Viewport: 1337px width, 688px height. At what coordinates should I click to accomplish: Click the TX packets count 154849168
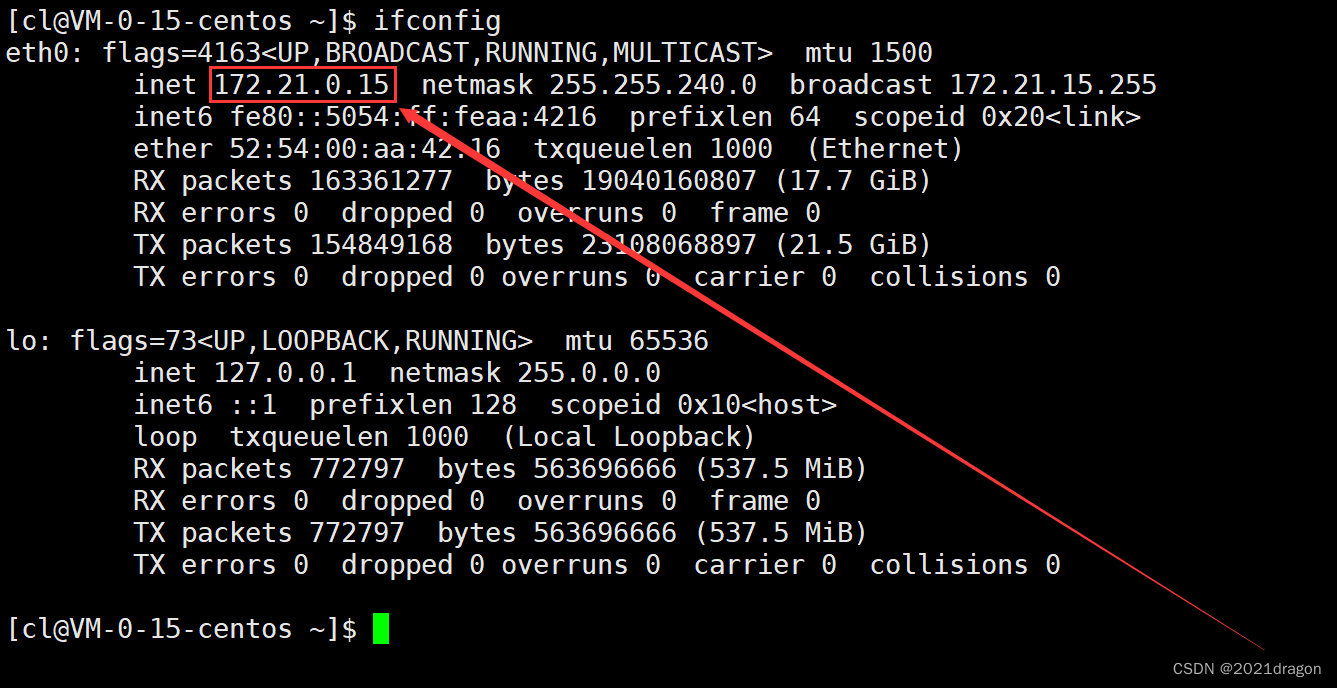(x=381, y=245)
